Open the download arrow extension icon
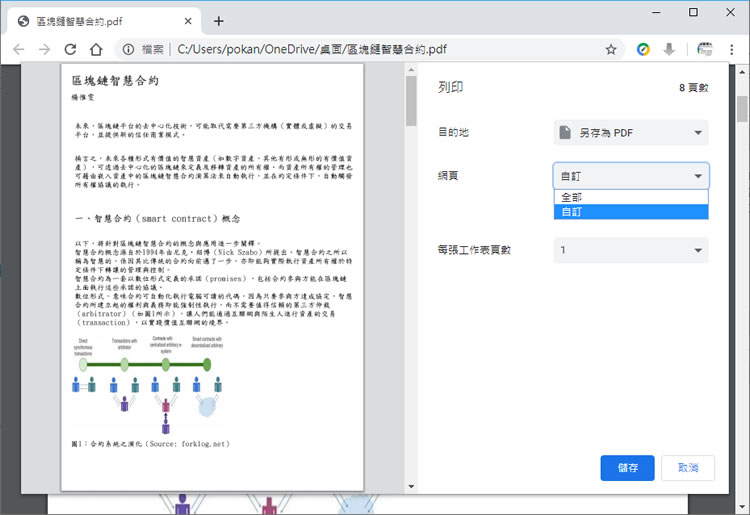The width and height of the screenshot is (750, 515). click(669, 49)
